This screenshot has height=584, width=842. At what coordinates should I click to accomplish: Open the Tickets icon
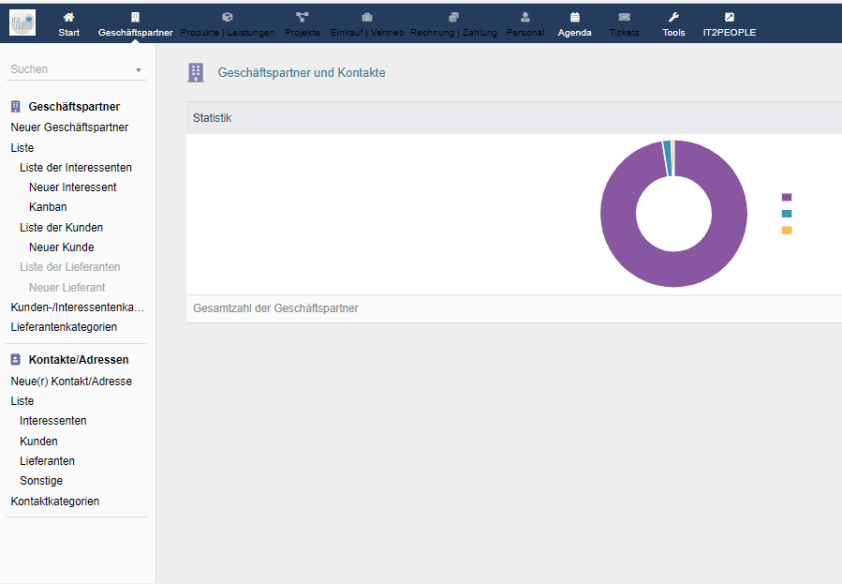click(x=624, y=17)
